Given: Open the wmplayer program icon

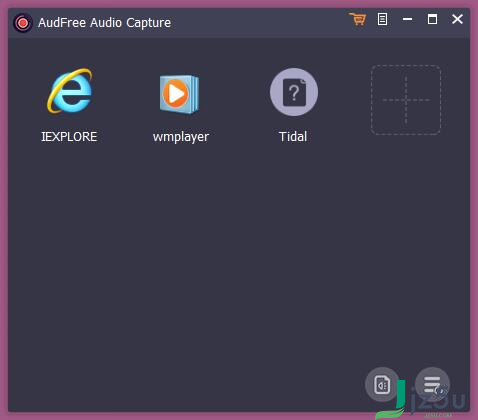Looking at the screenshot, I should 180,94.
